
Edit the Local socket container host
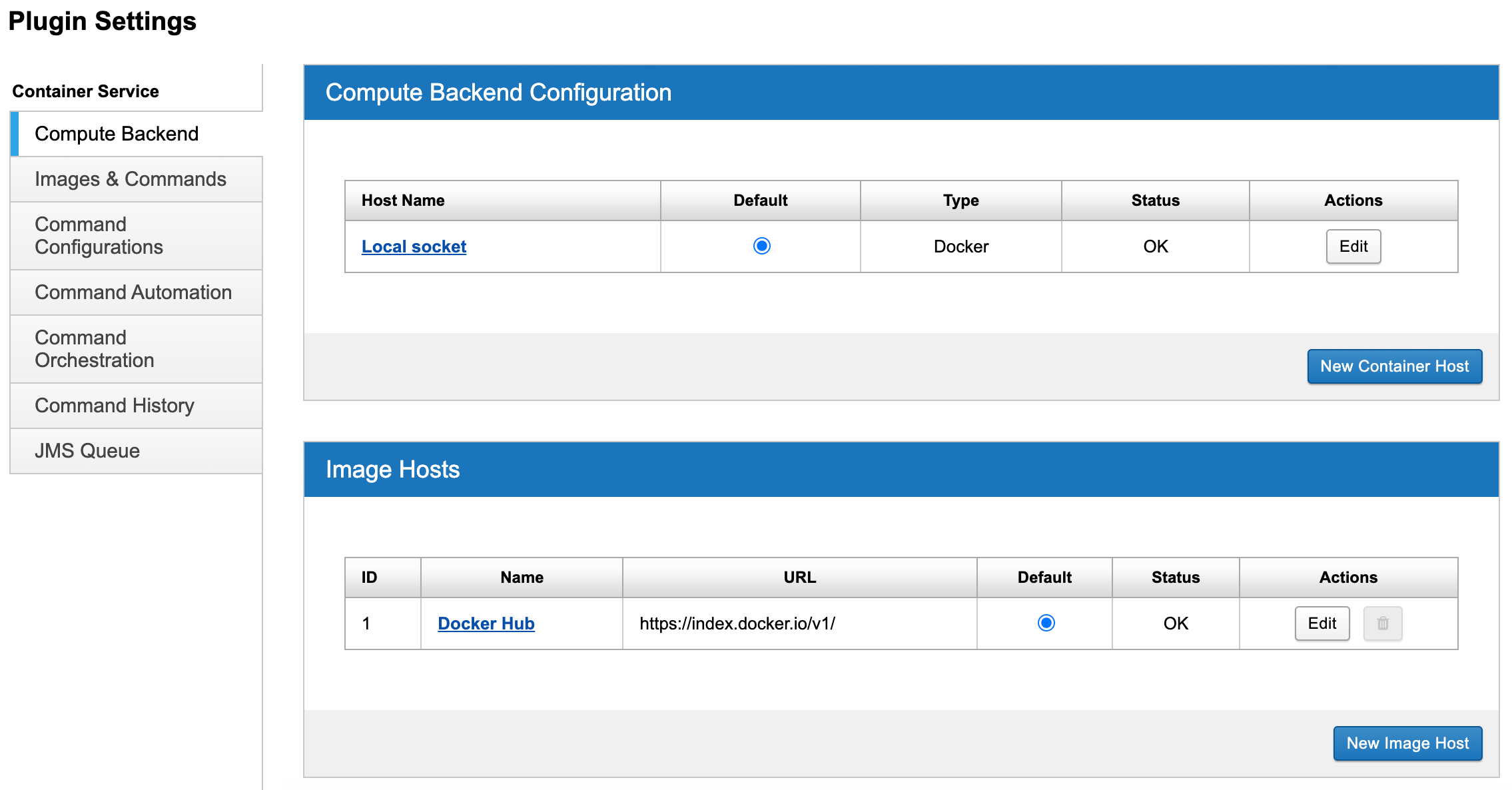click(1353, 246)
